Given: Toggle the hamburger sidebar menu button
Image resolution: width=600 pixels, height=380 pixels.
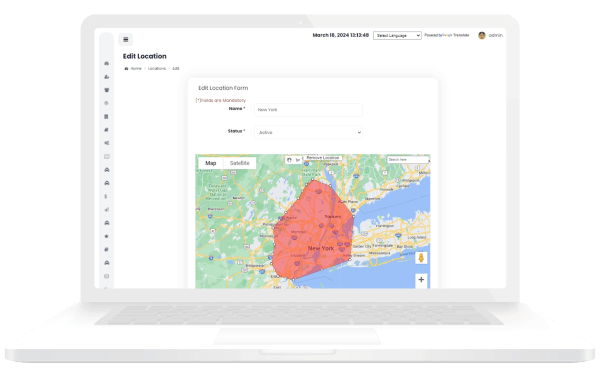Looking at the screenshot, I should [x=126, y=39].
